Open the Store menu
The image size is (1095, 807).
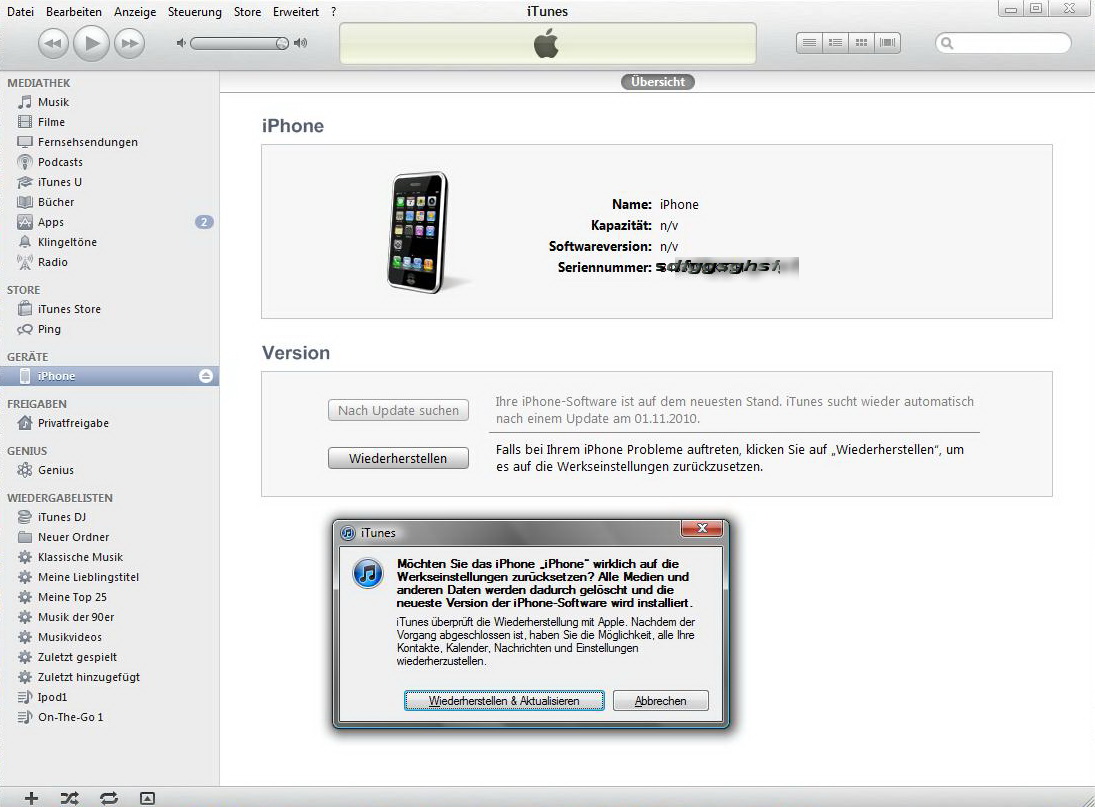click(247, 12)
